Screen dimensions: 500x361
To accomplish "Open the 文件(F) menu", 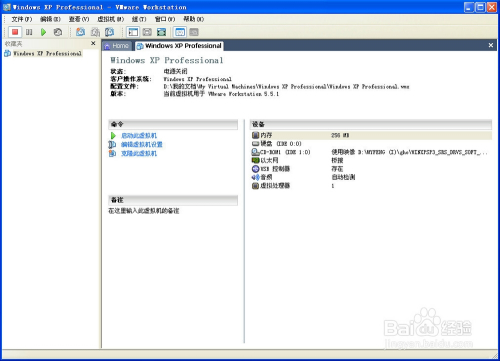I will (x=22, y=19).
